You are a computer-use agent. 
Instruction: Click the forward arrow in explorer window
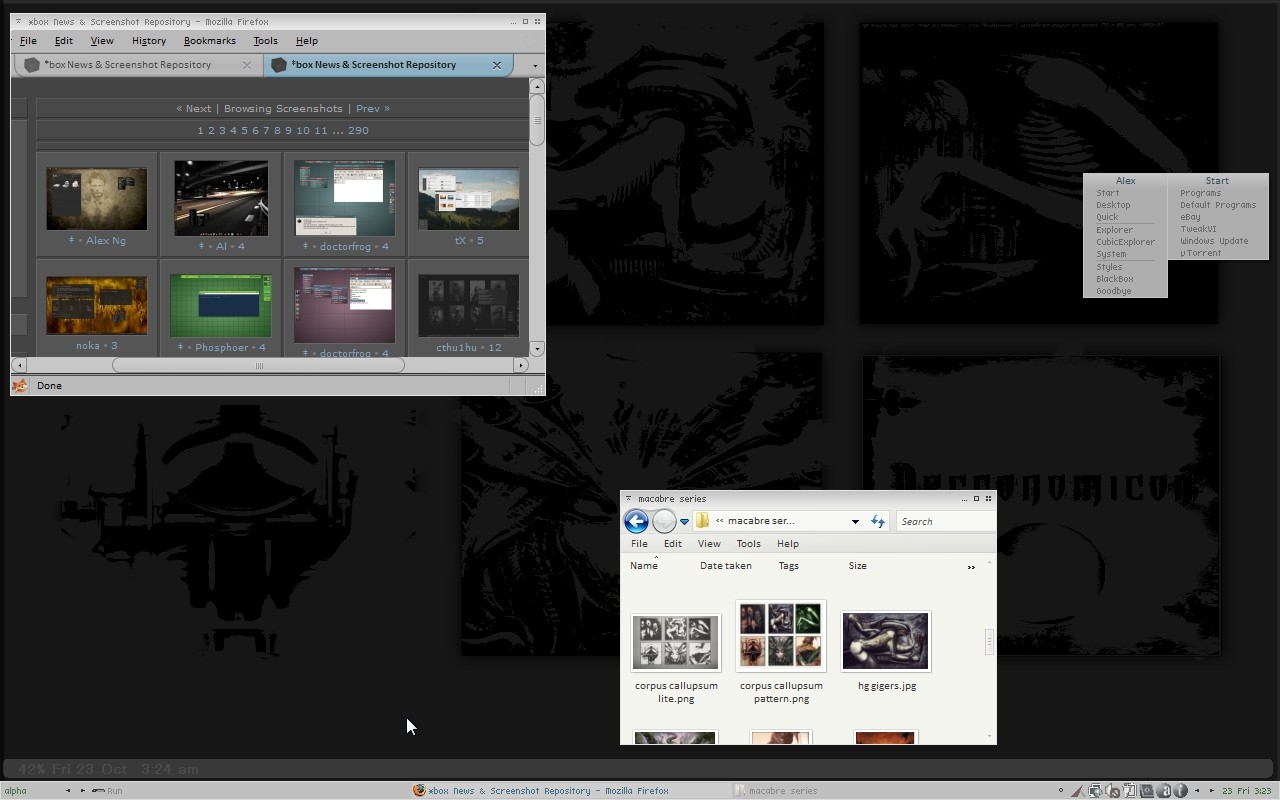click(x=664, y=521)
